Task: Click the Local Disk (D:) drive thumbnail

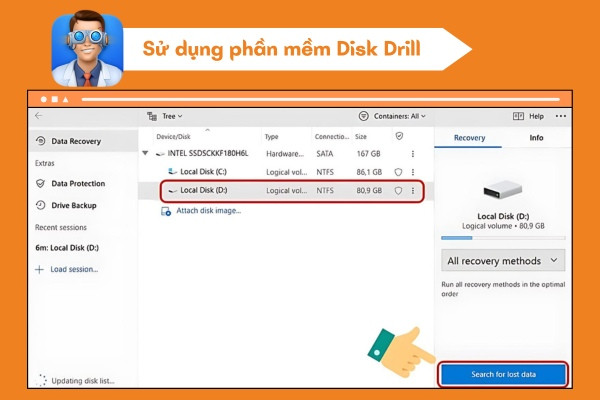Action: [502, 189]
